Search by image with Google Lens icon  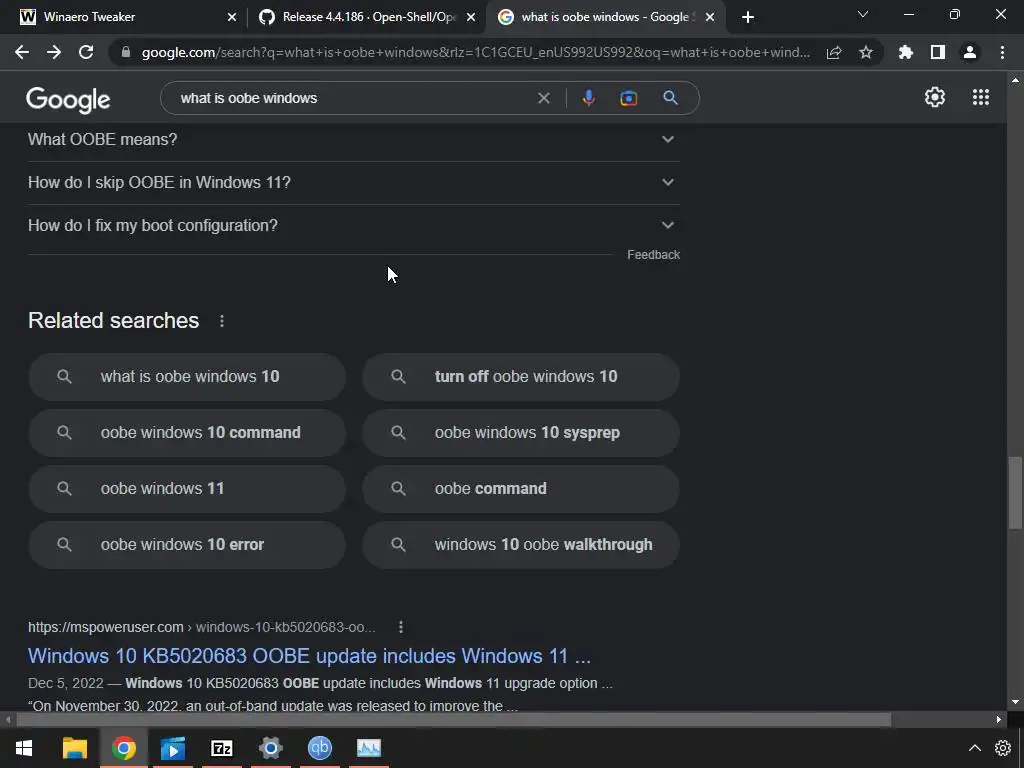pos(628,98)
